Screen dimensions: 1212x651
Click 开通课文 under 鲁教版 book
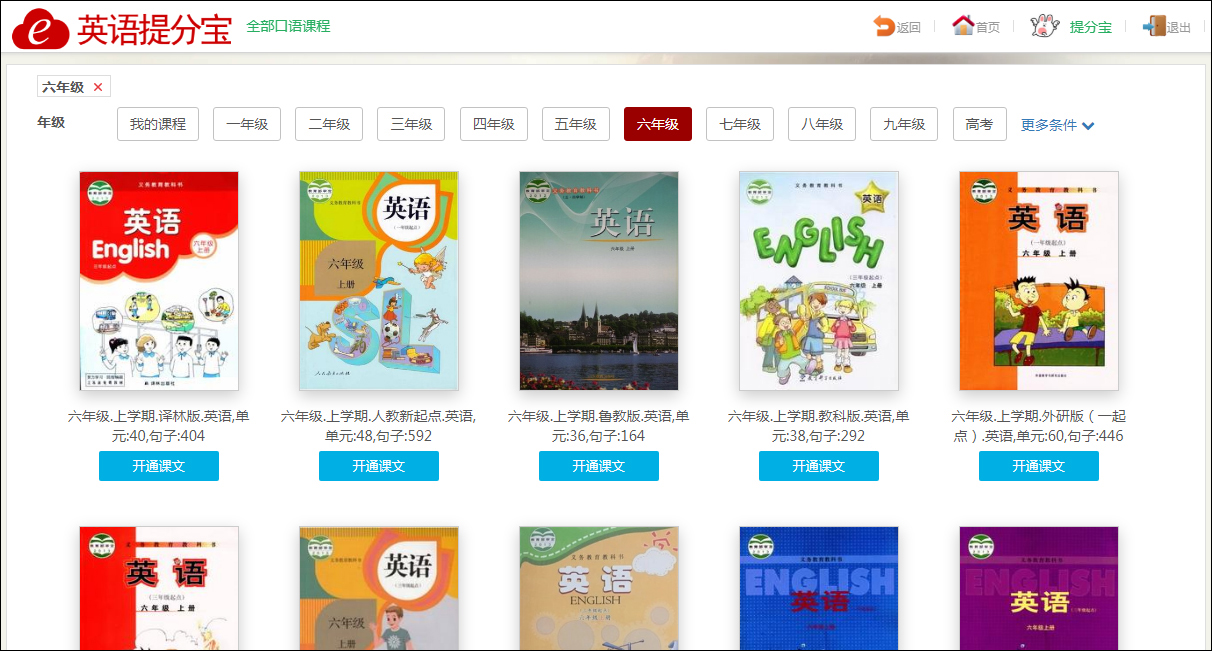click(599, 466)
